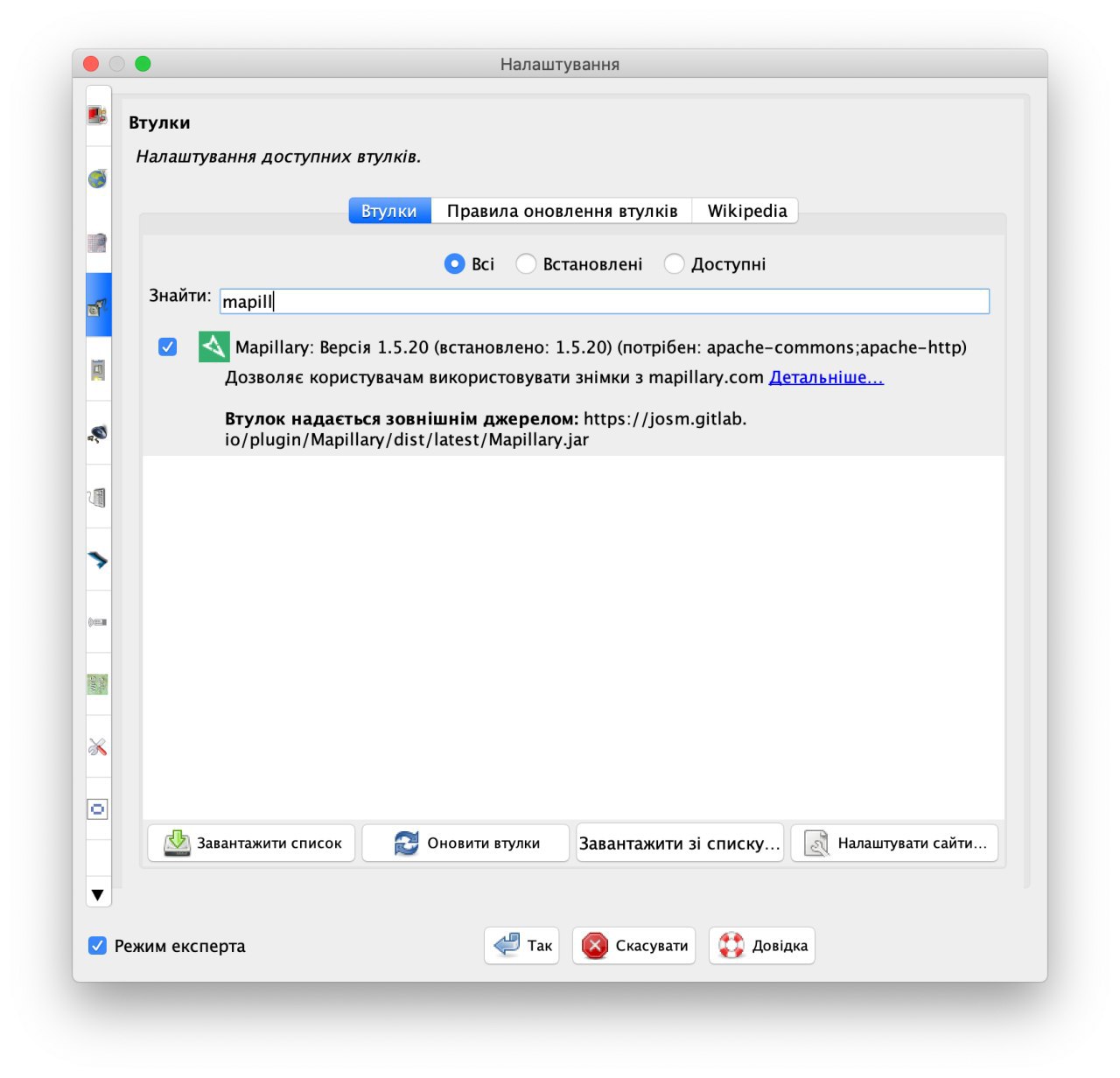Open the Advanced preferences tools icon
This screenshot has width=1120, height=1078.
click(x=97, y=746)
